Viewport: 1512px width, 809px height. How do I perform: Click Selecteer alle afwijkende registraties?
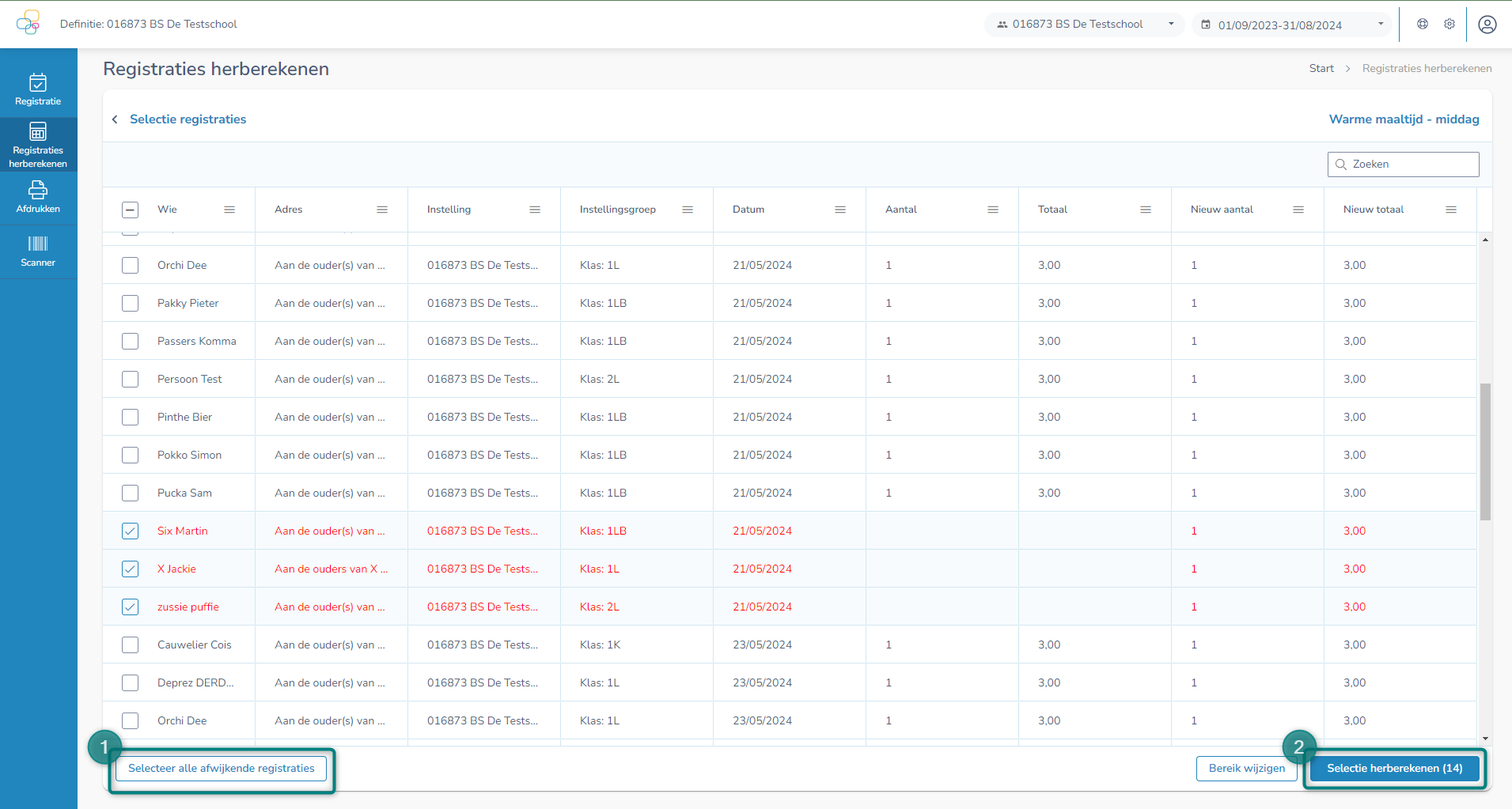[x=221, y=768]
